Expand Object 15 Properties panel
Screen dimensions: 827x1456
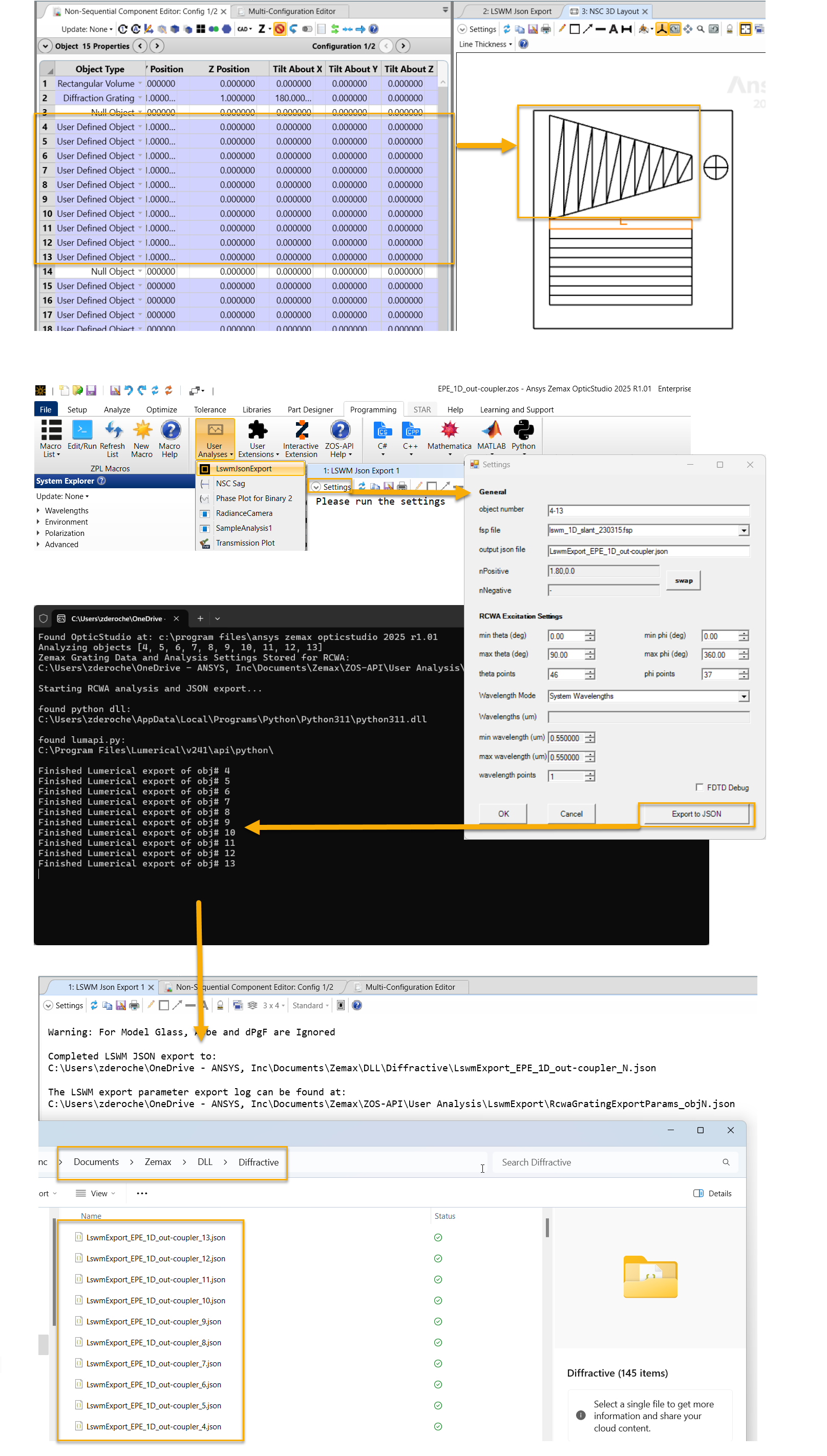point(45,46)
